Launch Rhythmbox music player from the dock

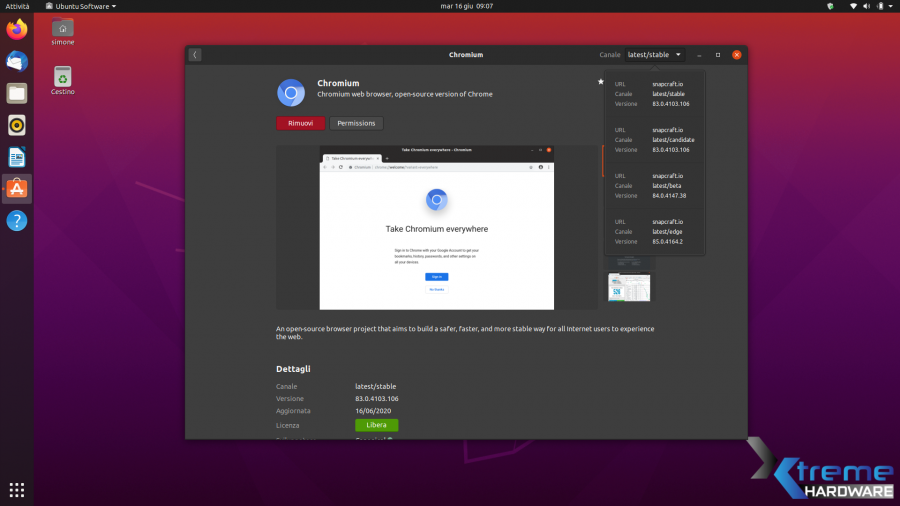[17, 125]
